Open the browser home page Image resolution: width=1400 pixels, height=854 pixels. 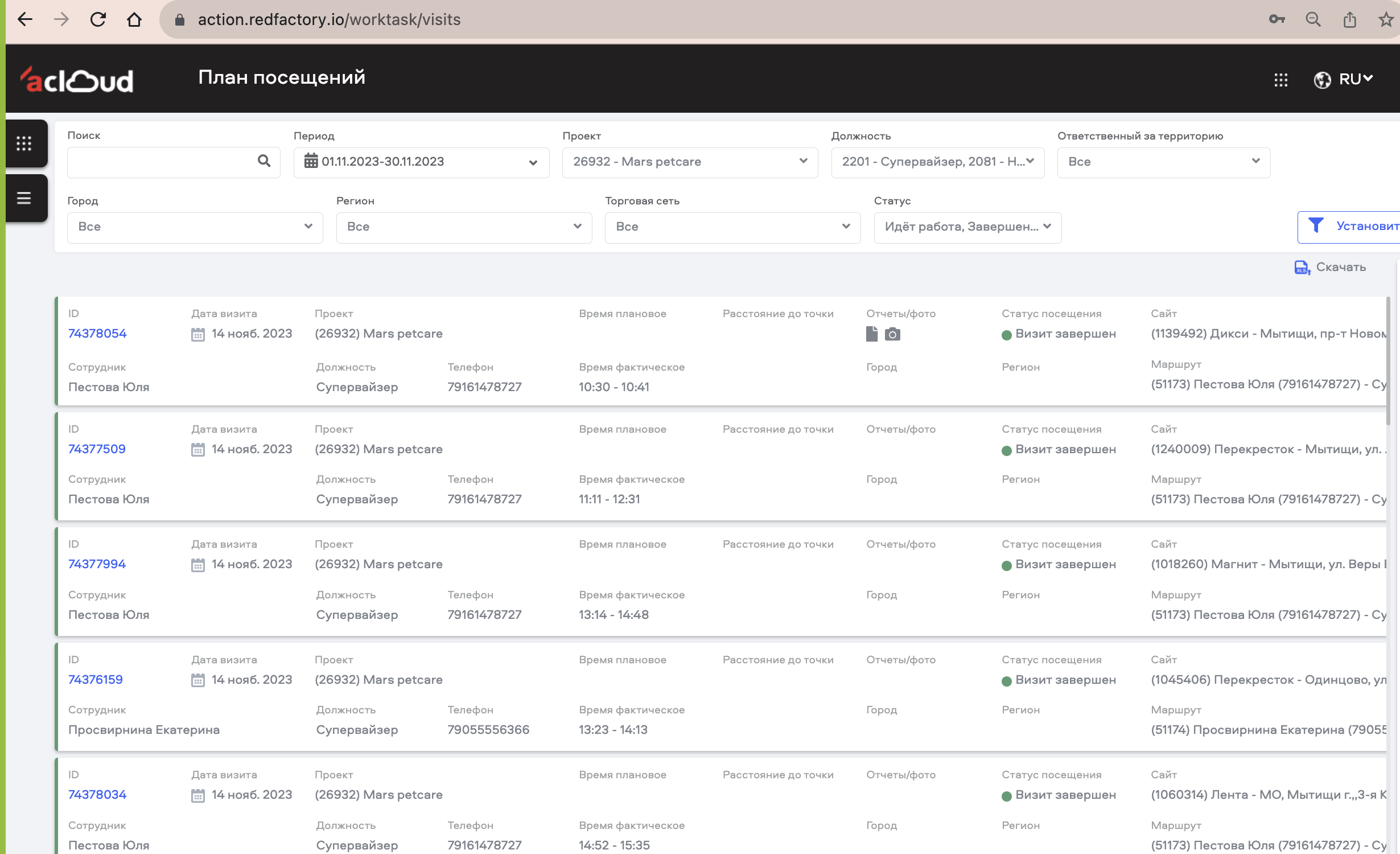tap(134, 19)
